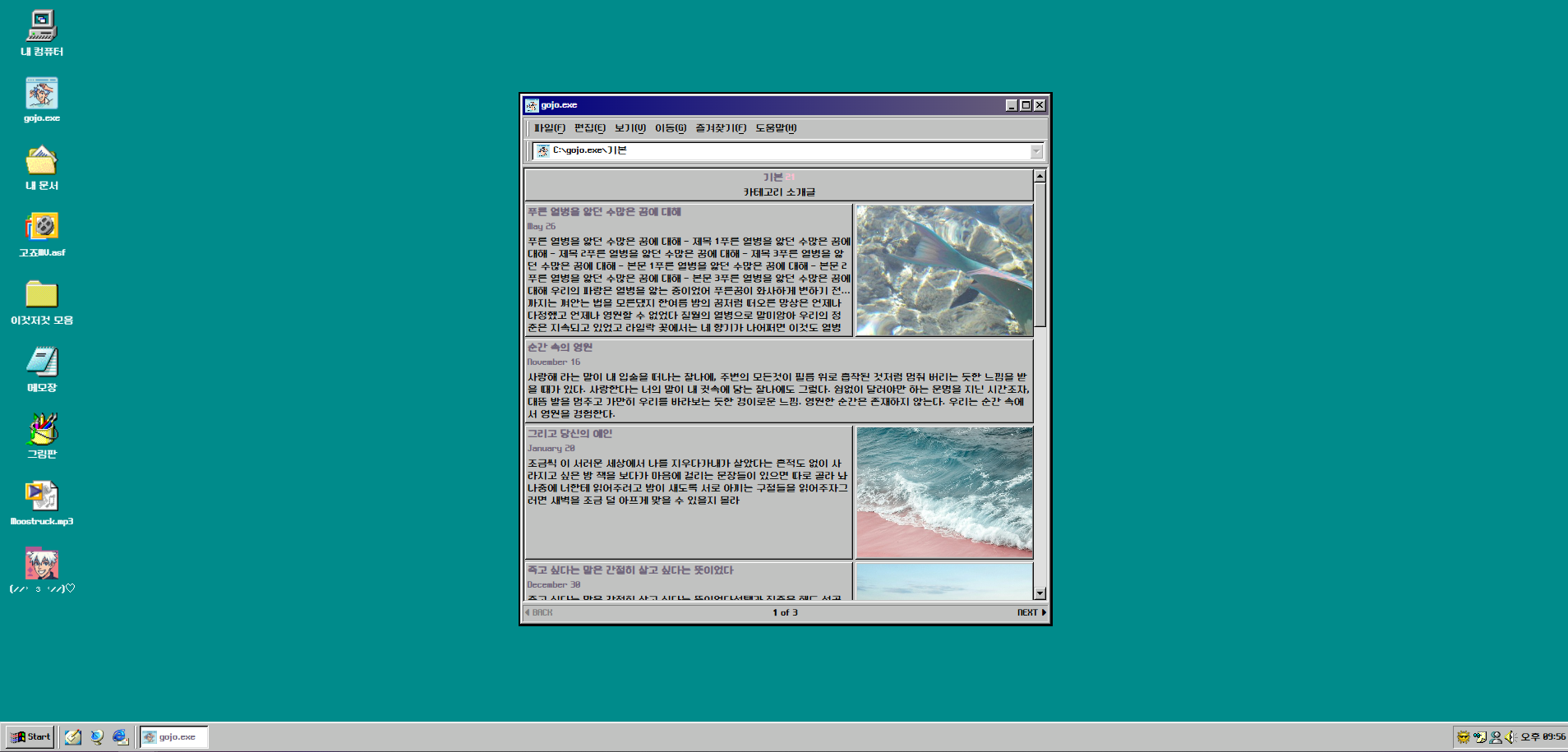The height and width of the screenshot is (752, 1568).
Task: Click the sunglasses sun tray icon
Action: click(x=1463, y=737)
